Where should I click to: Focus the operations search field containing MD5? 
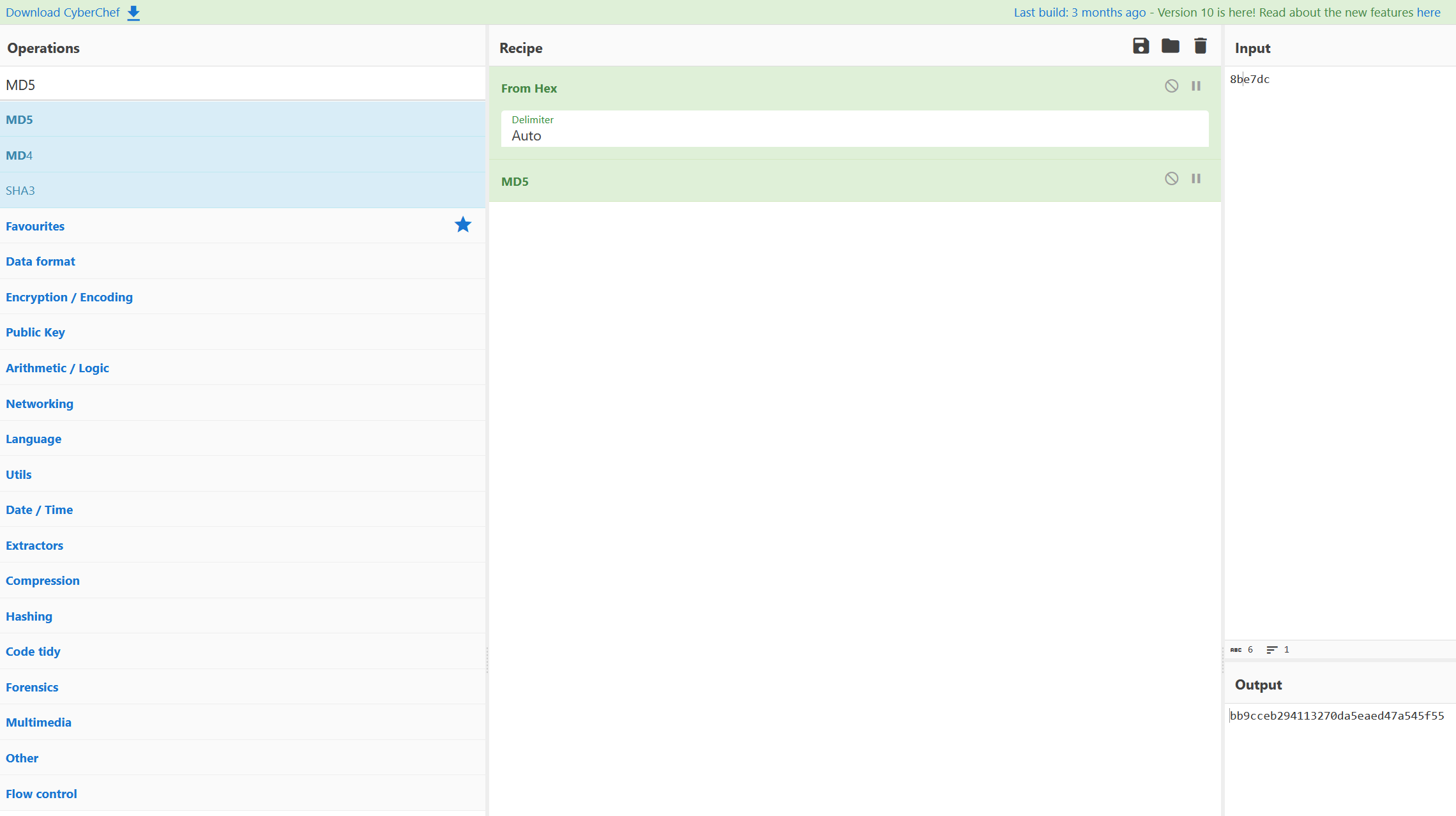coord(243,85)
